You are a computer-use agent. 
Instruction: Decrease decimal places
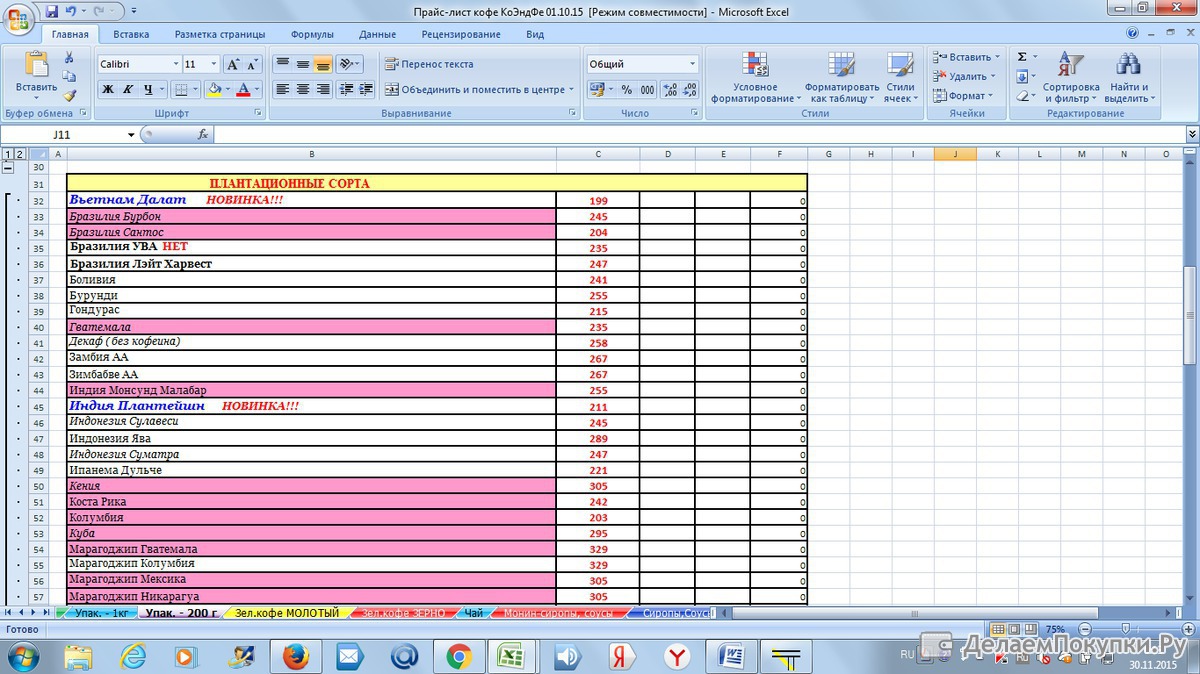[x=690, y=89]
